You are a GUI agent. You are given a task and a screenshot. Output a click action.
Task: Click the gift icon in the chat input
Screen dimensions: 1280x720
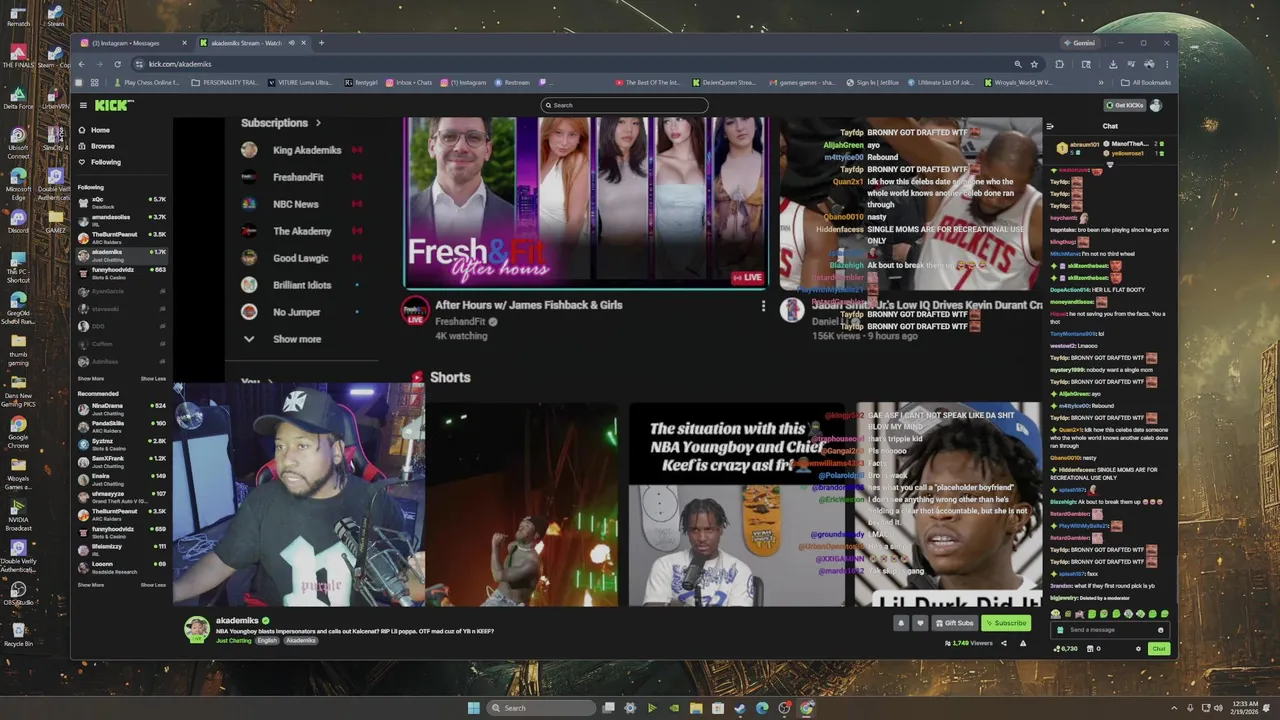coord(1061,630)
